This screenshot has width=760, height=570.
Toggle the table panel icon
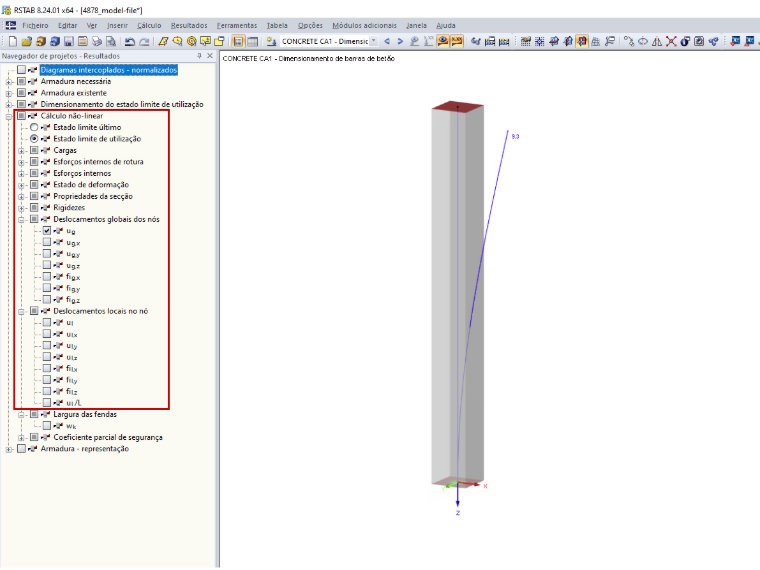tap(253, 41)
